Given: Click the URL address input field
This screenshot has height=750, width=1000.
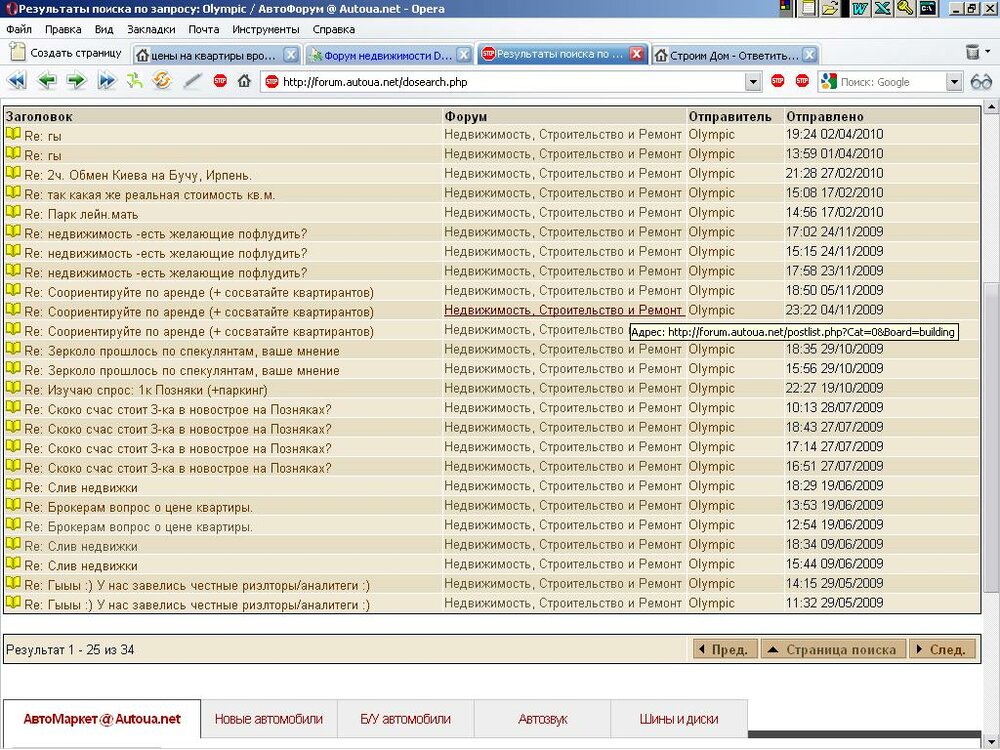Looking at the screenshot, I should coord(510,82).
